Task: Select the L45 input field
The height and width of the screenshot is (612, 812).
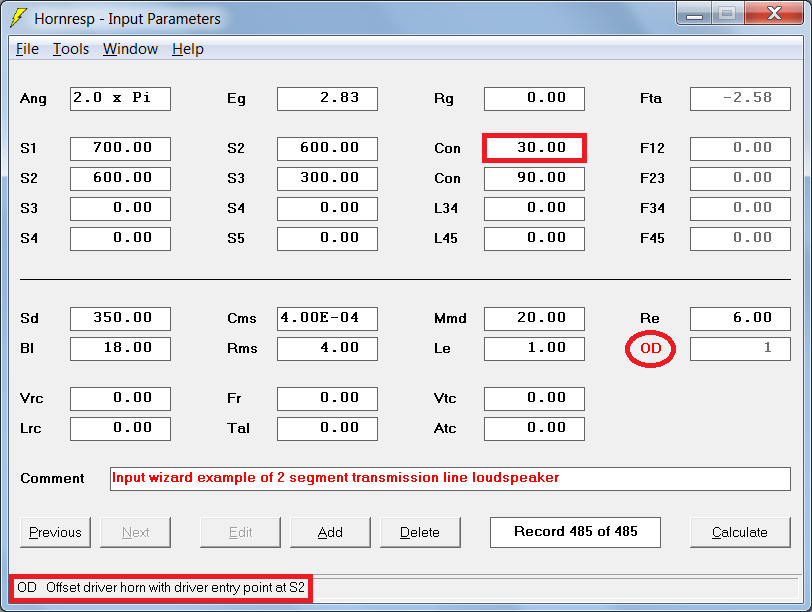Action: tap(534, 239)
